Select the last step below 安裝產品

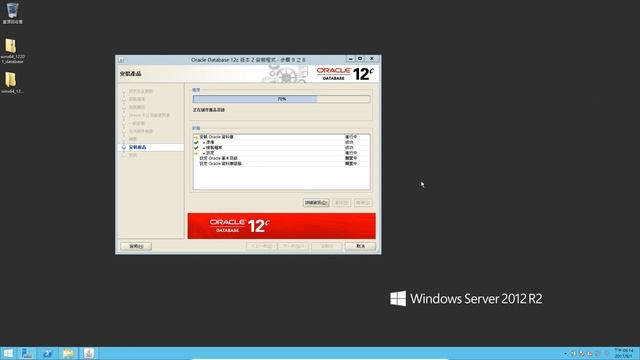click(x=133, y=155)
